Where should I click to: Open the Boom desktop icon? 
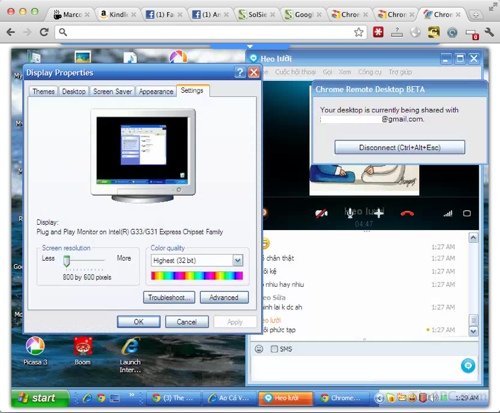(x=82, y=351)
